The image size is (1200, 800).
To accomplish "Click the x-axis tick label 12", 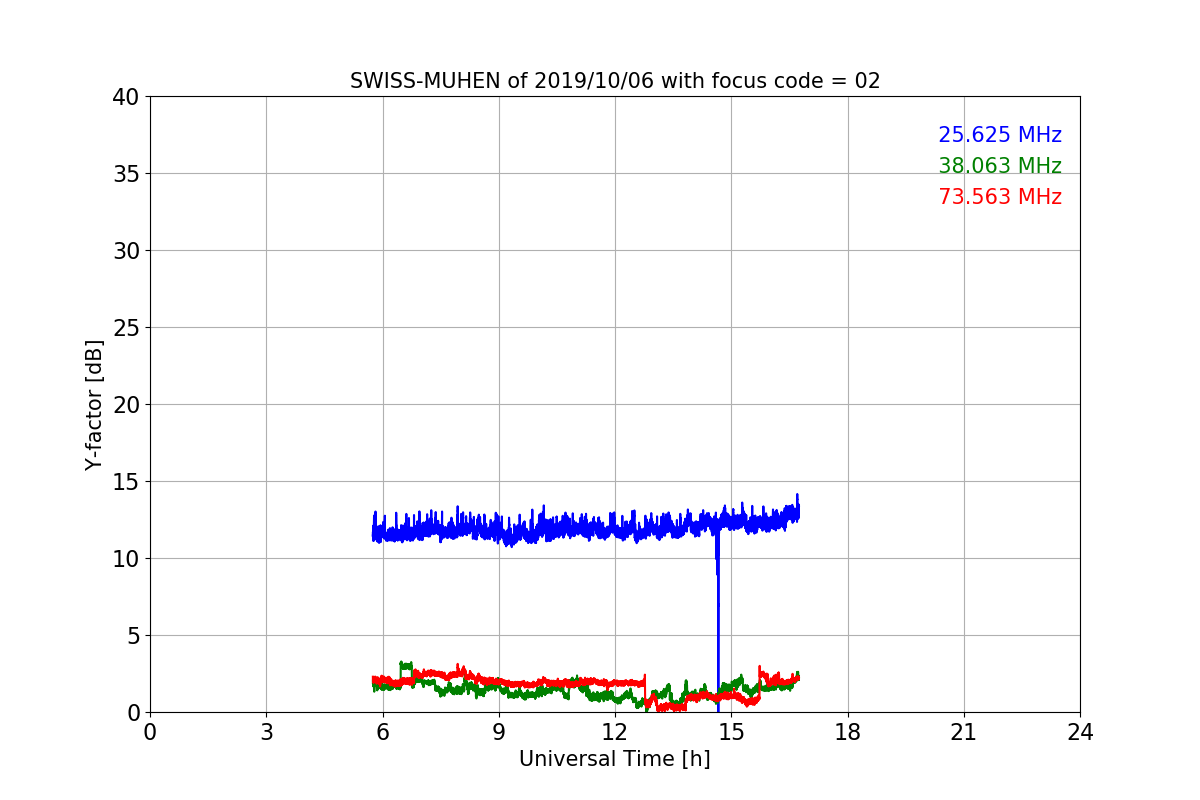I will (615, 732).
